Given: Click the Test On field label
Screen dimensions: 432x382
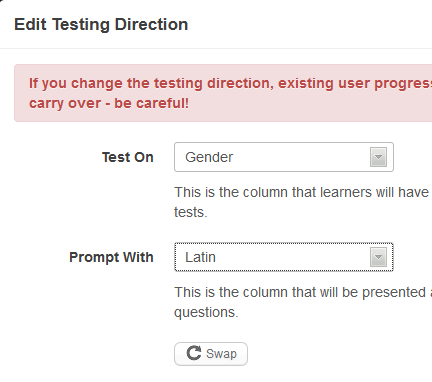Looking at the screenshot, I should coord(128,157).
